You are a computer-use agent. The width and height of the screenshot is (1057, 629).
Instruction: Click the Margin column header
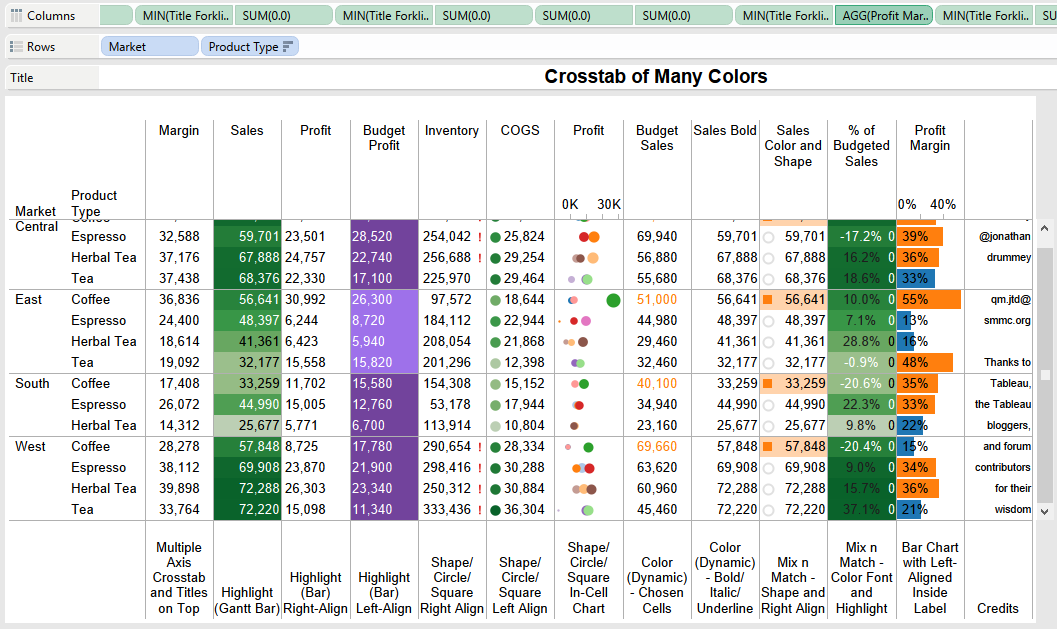(179, 130)
